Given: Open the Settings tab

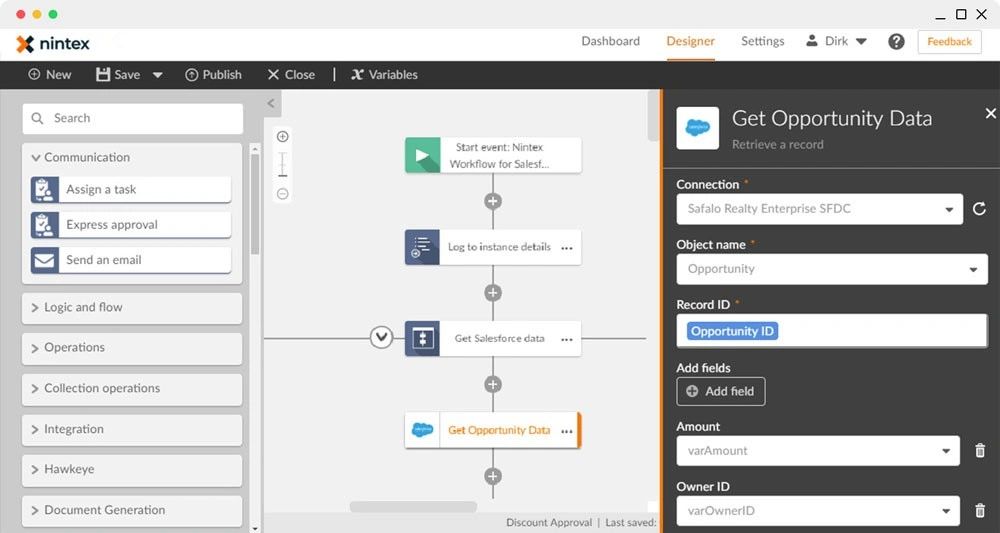Looking at the screenshot, I should click(x=762, y=41).
